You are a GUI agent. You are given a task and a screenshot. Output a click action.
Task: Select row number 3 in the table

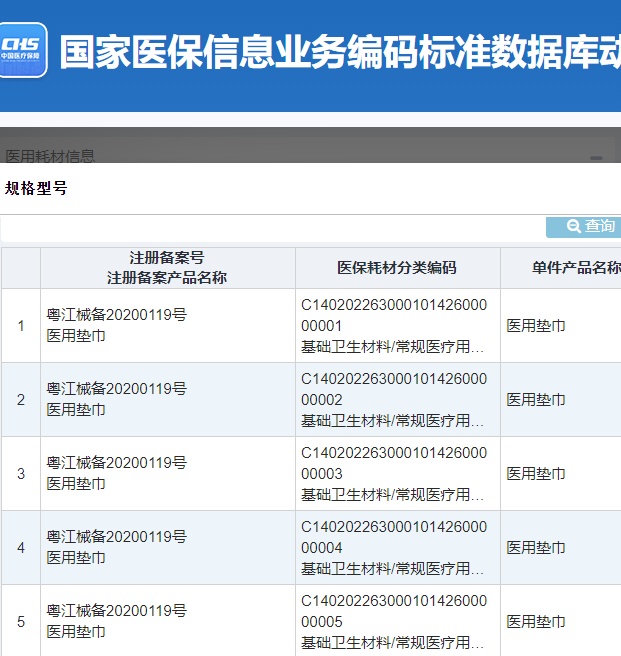tap(21, 473)
